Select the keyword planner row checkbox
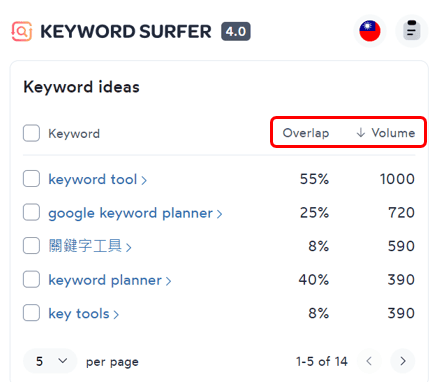 pyautogui.click(x=31, y=279)
